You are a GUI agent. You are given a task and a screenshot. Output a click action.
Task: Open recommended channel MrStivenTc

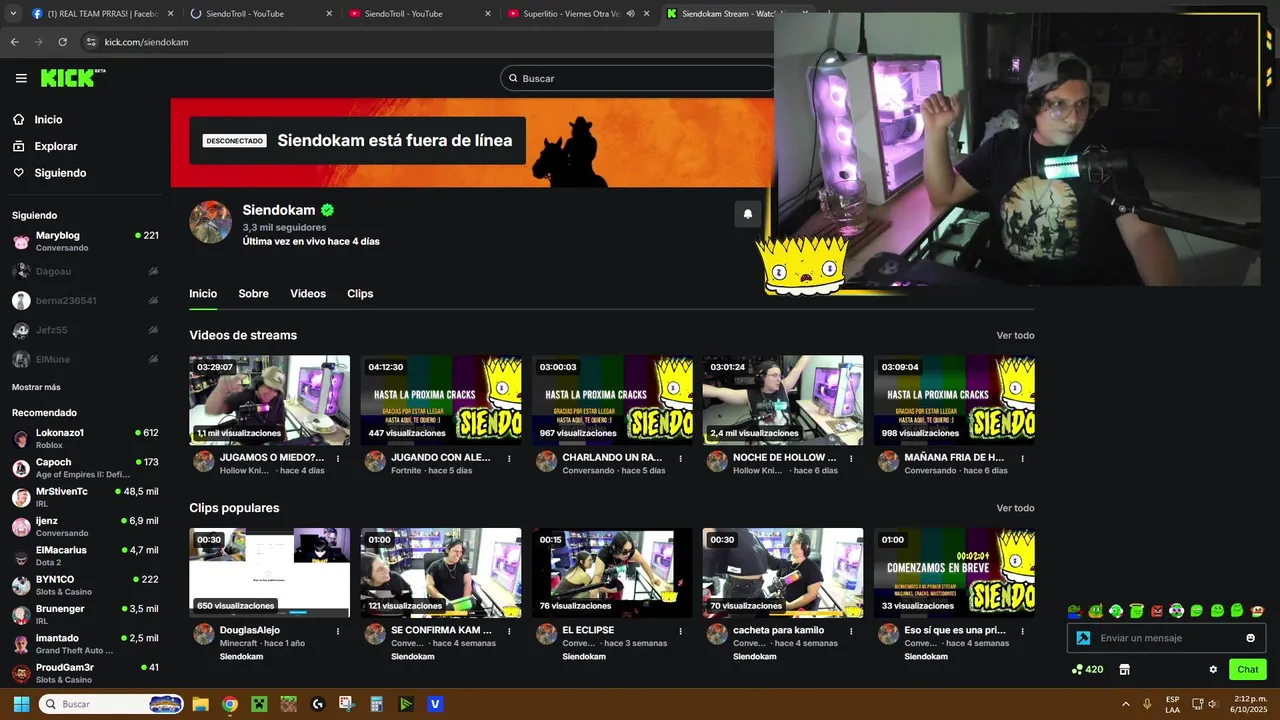coord(85,497)
